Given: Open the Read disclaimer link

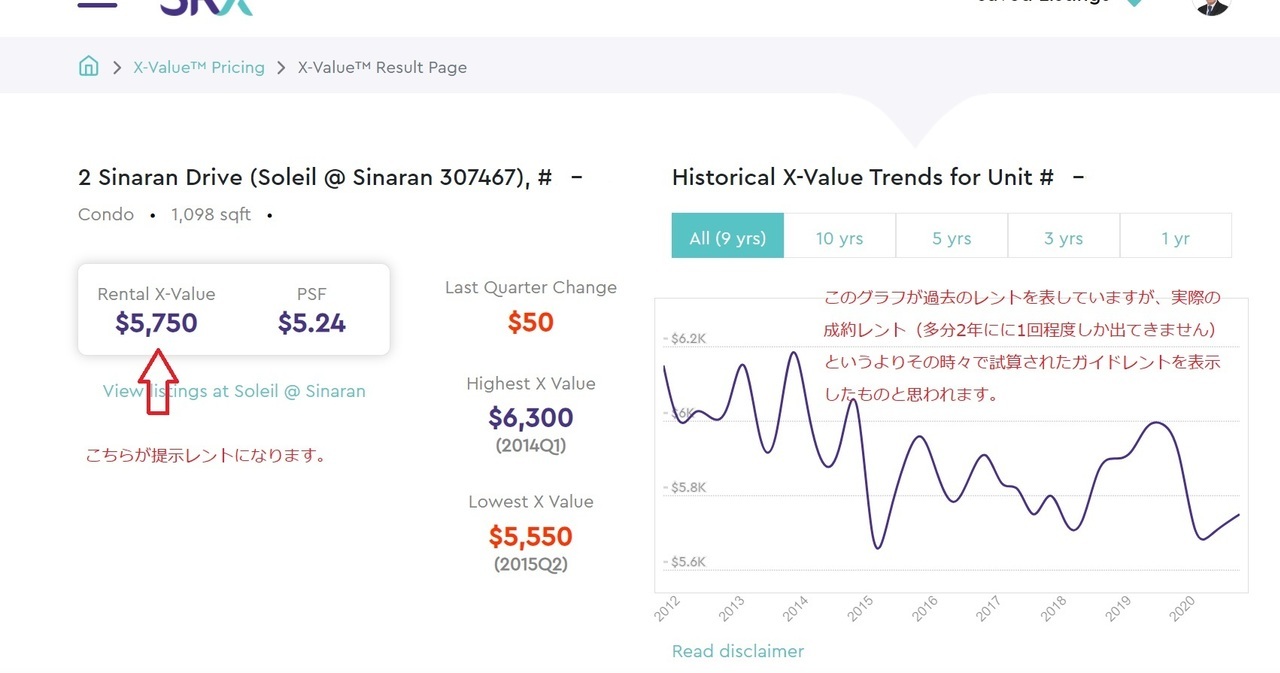Looking at the screenshot, I should [738, 651].
